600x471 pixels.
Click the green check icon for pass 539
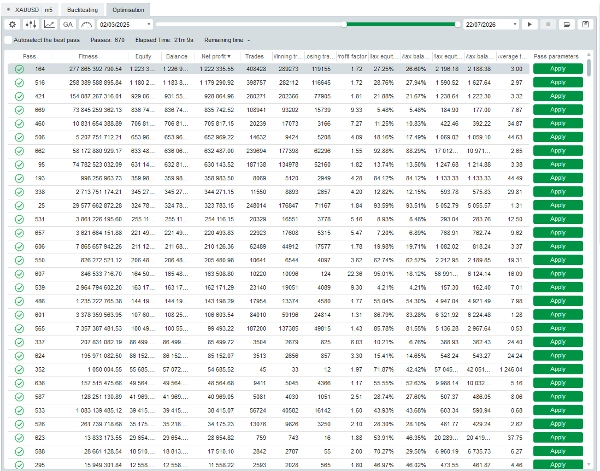click(x=19, y=287)
